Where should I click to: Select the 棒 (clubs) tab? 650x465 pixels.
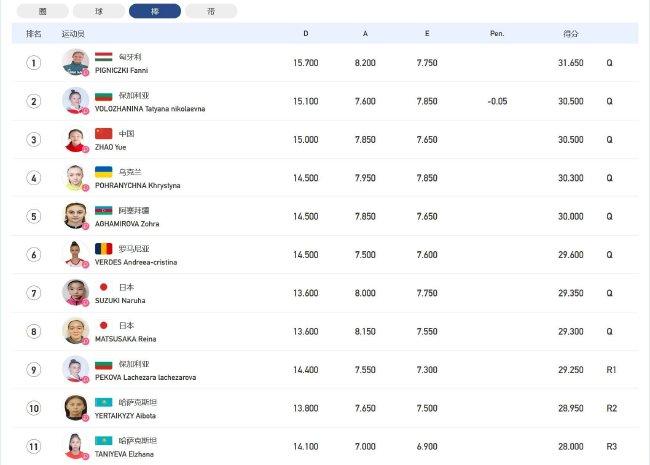pos(155,11)
